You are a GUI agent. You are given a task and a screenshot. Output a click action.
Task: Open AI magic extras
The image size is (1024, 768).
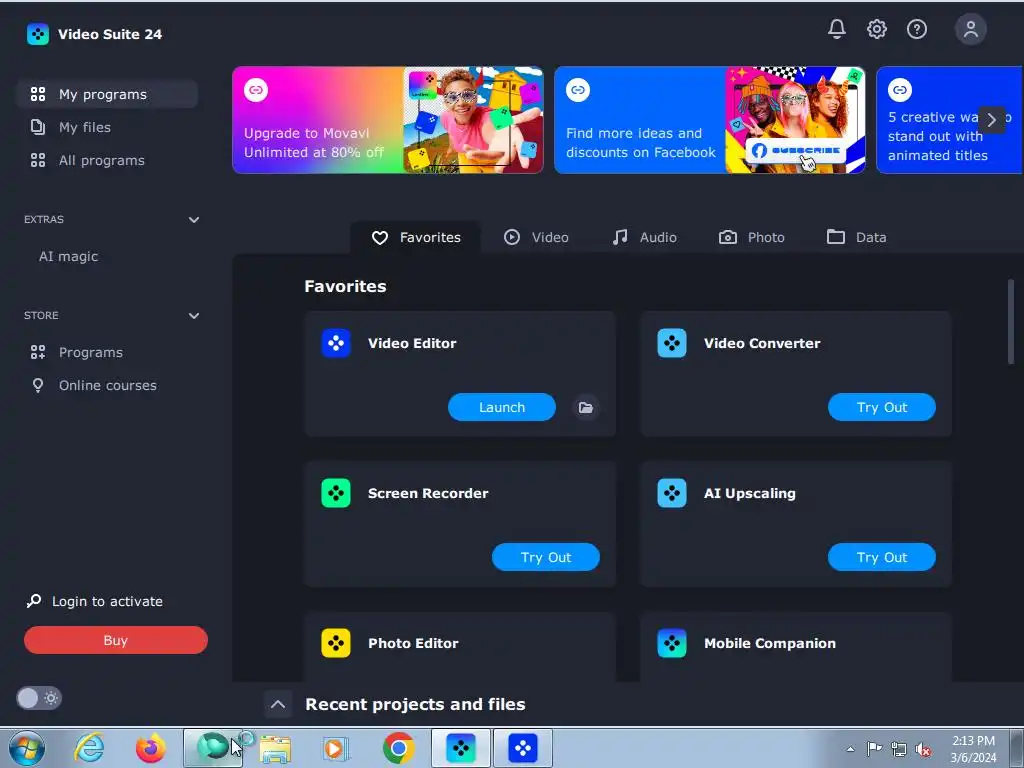pos(68,256)
